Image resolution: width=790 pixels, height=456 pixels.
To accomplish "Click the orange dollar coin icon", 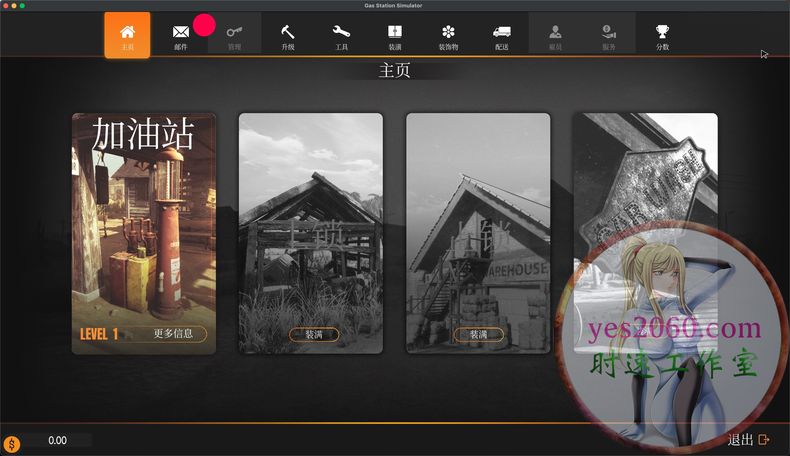I will pos(12,443).
